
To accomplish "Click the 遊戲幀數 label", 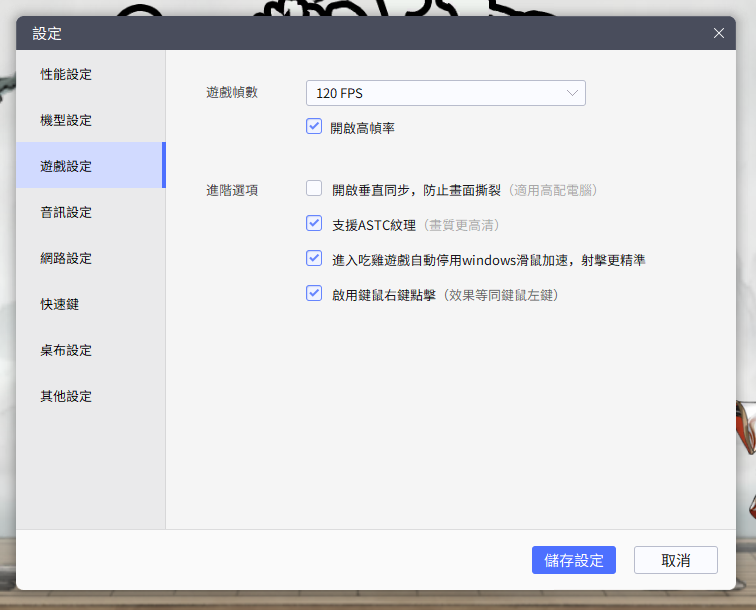I will [232, 92].
